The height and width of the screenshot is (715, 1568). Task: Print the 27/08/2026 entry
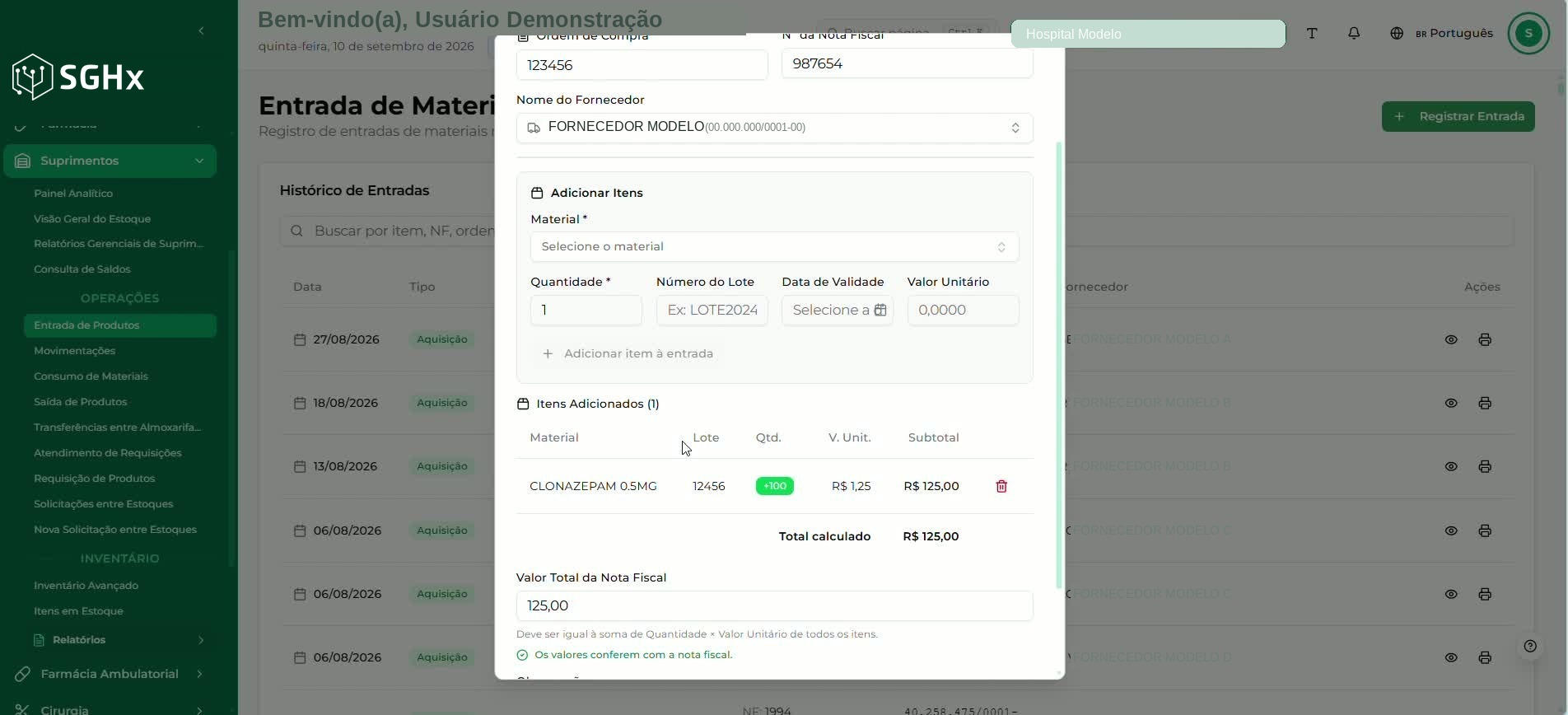[x=1485, y=339]
